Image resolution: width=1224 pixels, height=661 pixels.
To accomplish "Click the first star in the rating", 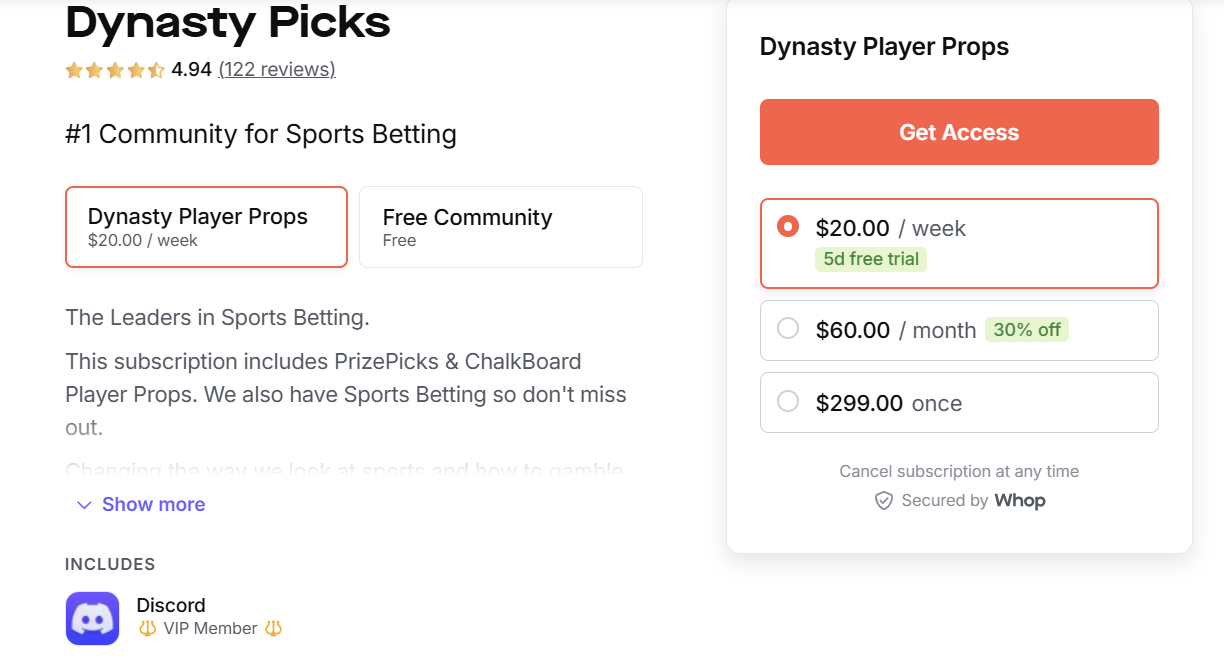I will click(x=73, y=70).
